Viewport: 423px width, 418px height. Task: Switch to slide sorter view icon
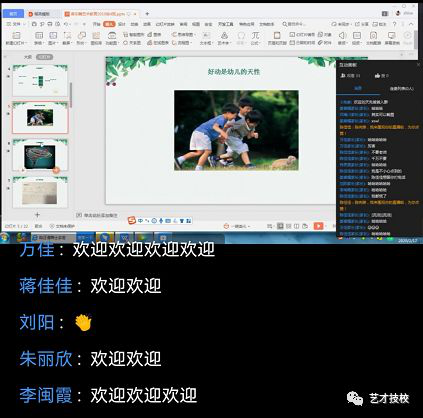[x=289, y=226]
